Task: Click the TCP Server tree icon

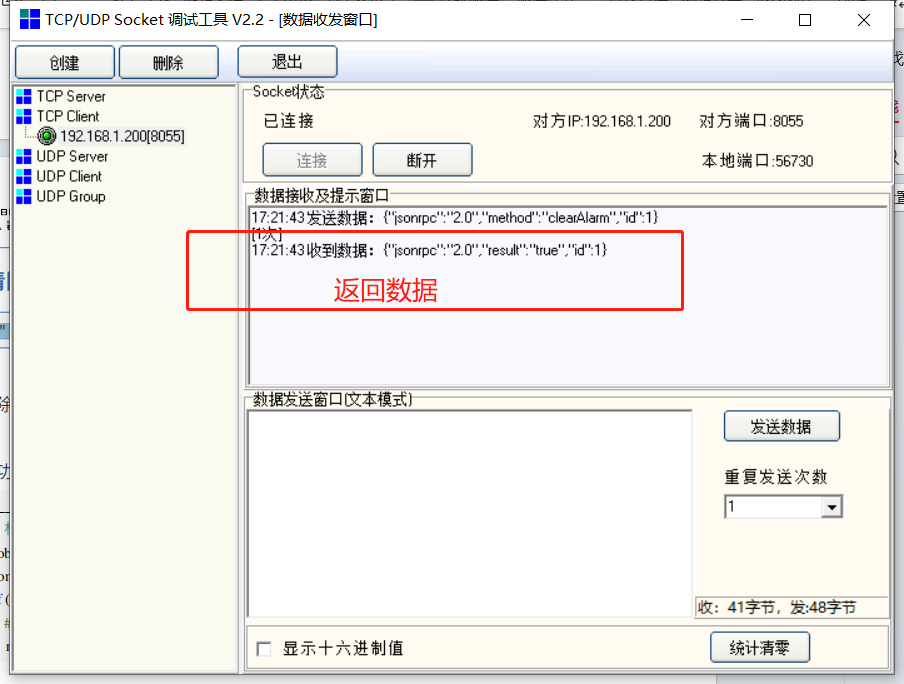Action: click(x=24, y=97)
